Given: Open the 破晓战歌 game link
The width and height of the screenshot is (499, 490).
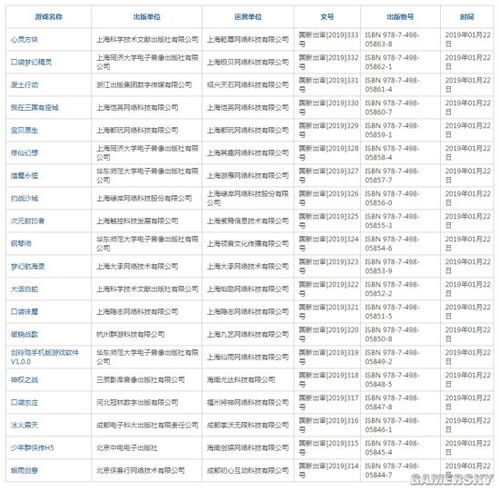Looking at the screenshot, I should (x=24, y=334).
